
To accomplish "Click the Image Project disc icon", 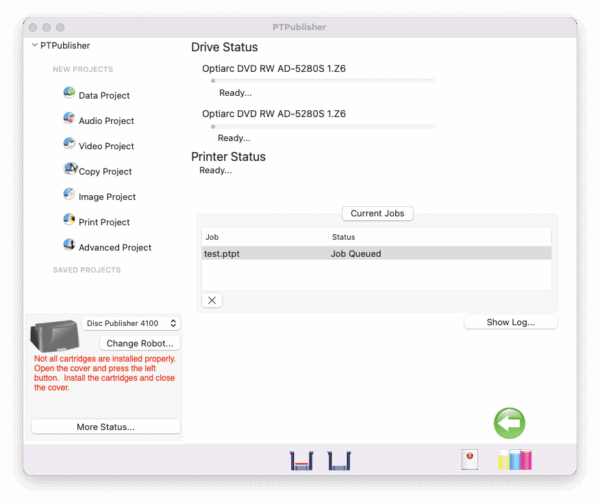I will click(x=69, y=195).
